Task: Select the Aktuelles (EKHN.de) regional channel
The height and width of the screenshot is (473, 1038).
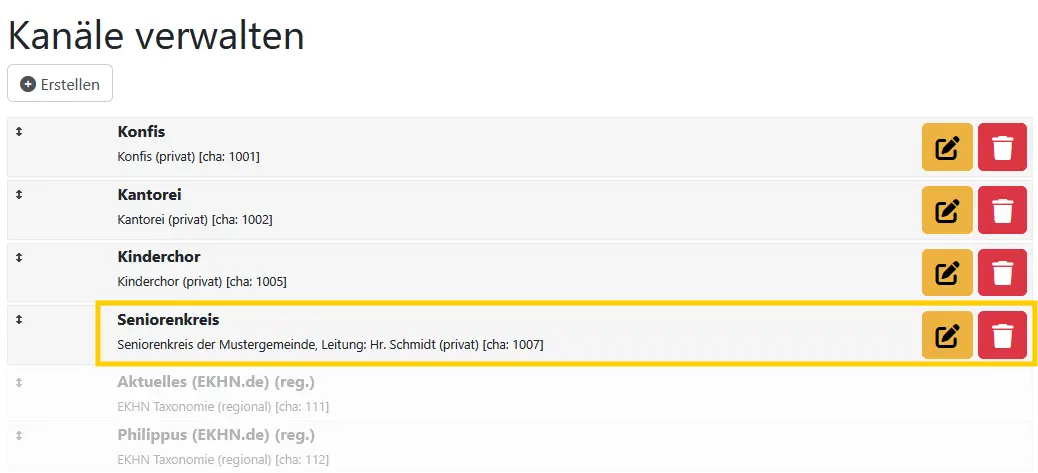Action: pos(216,382)
